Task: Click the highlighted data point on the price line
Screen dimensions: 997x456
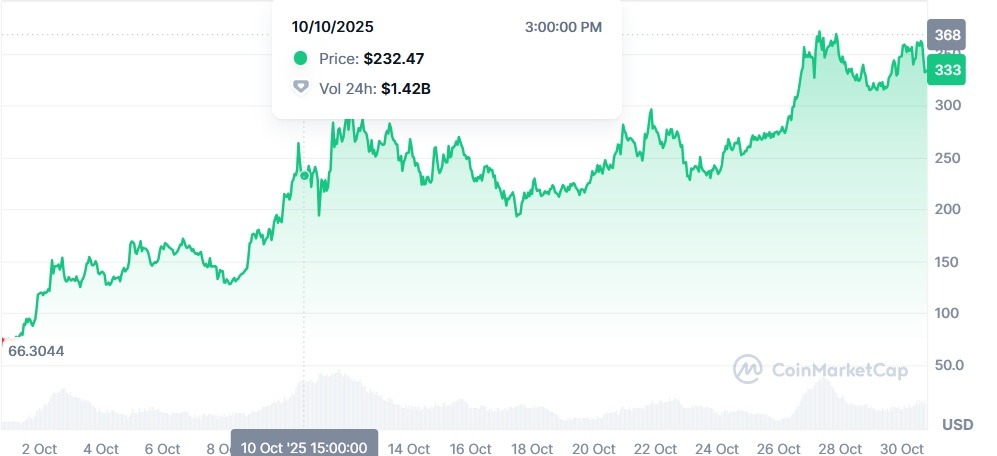Action: point(305,176)
